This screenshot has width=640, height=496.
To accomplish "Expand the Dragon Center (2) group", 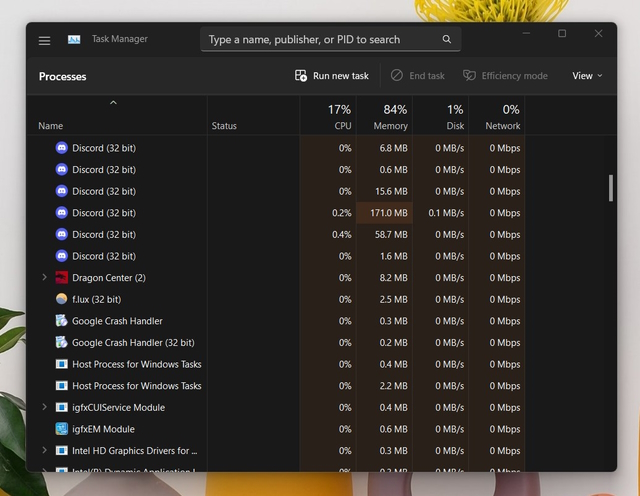I will point(44,278).
